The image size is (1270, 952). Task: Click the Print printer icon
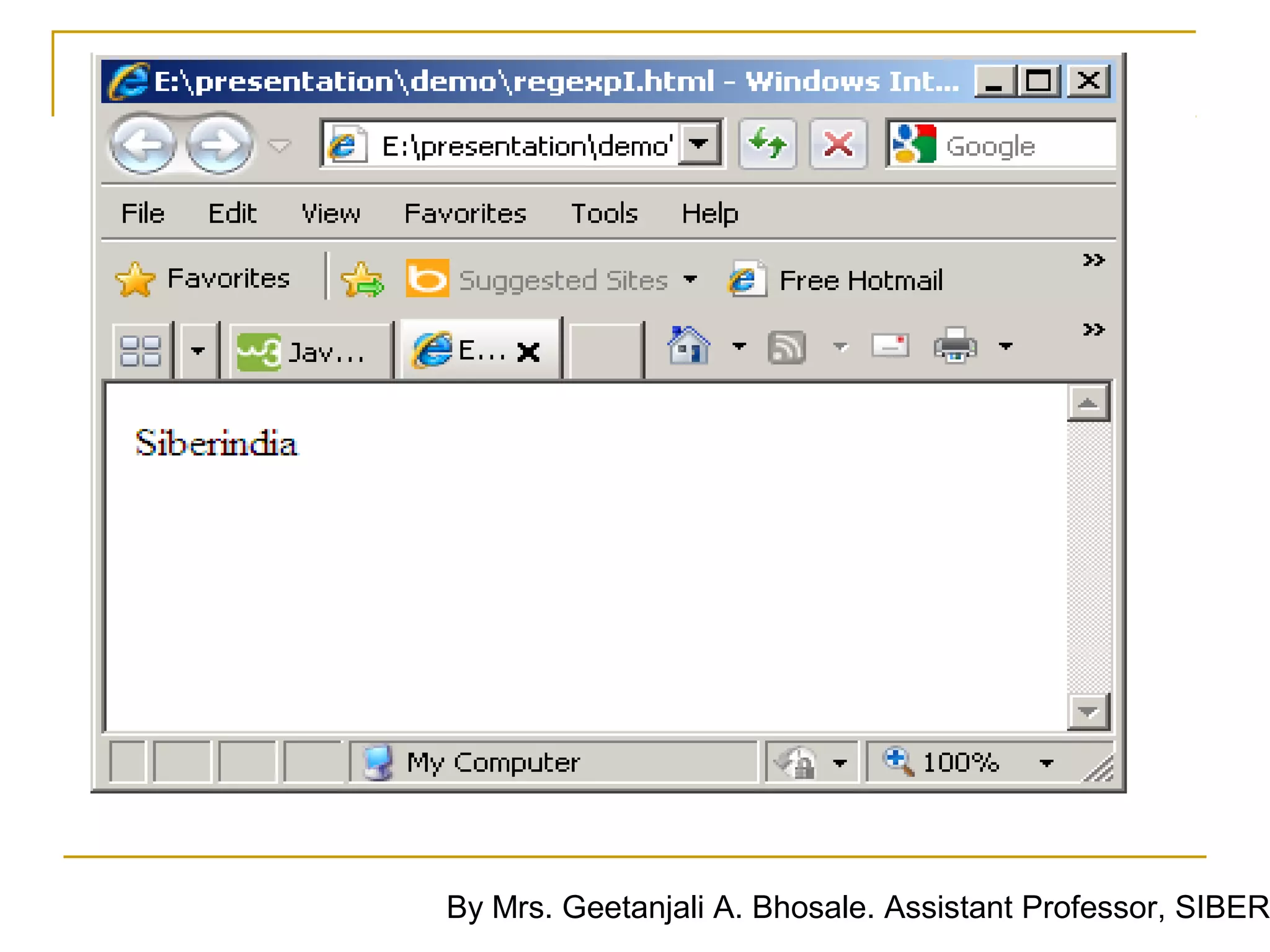click(x=955, y=346)
